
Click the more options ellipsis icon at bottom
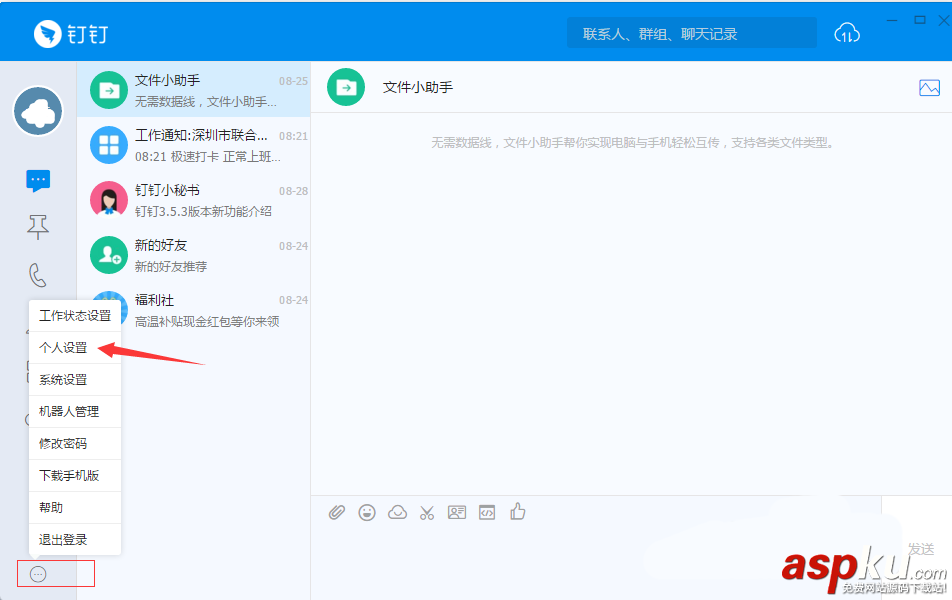38,574
